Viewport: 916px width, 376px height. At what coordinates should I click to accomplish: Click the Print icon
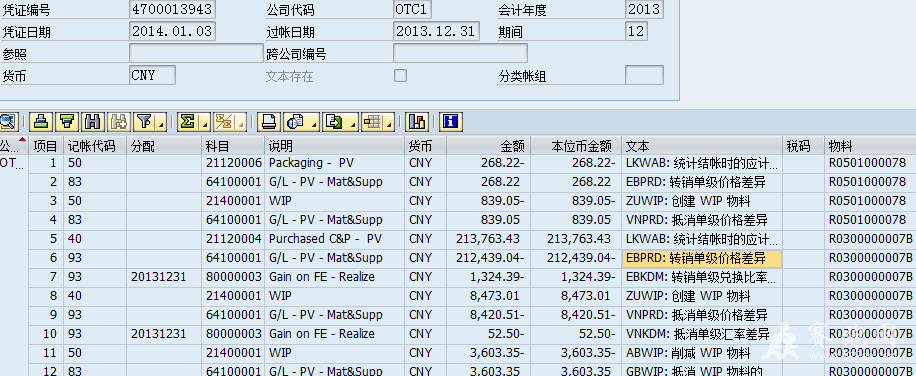(x=268, y=121)
